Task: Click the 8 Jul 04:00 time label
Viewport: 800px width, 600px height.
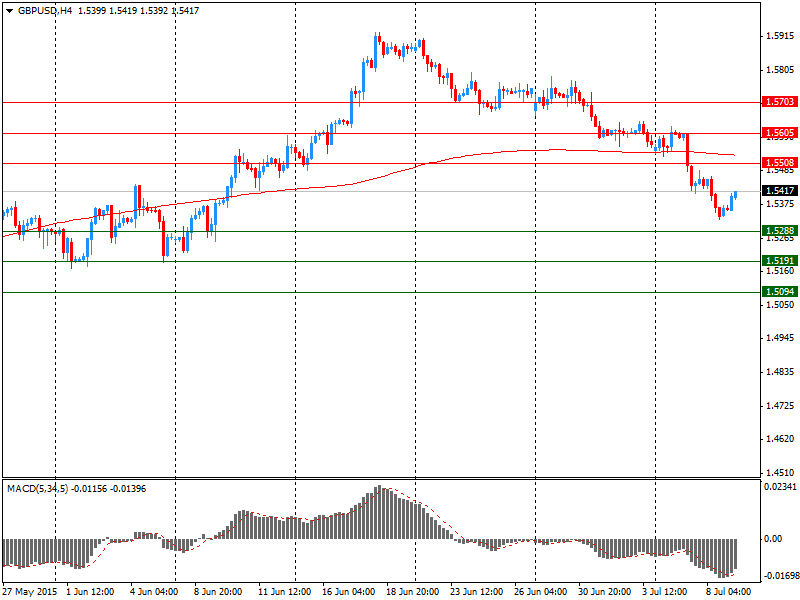Action: [x=728, y=592]
